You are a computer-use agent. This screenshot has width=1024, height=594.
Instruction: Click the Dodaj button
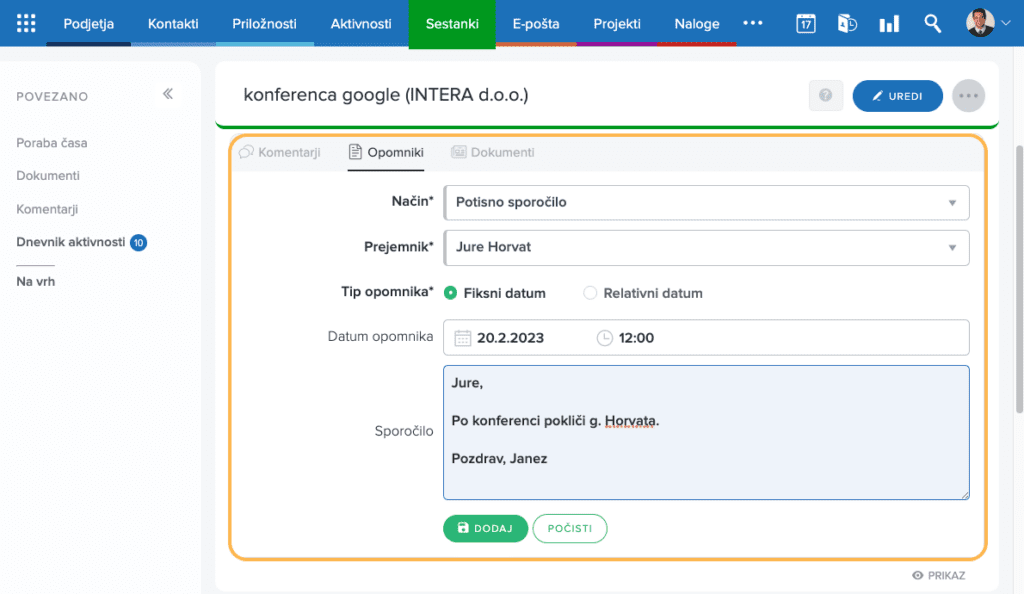coord(485,528)
